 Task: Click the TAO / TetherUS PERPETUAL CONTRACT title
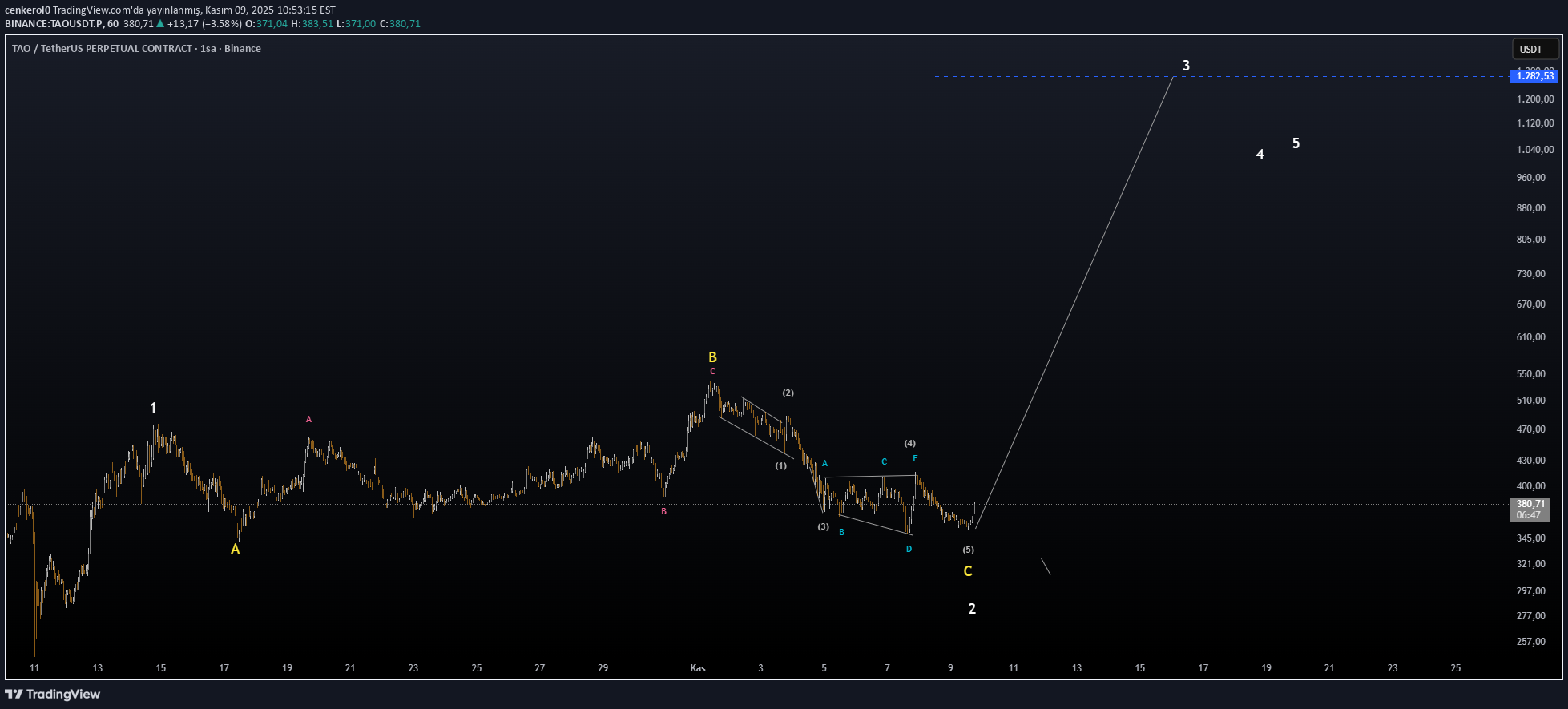click(x=102, y=49)
